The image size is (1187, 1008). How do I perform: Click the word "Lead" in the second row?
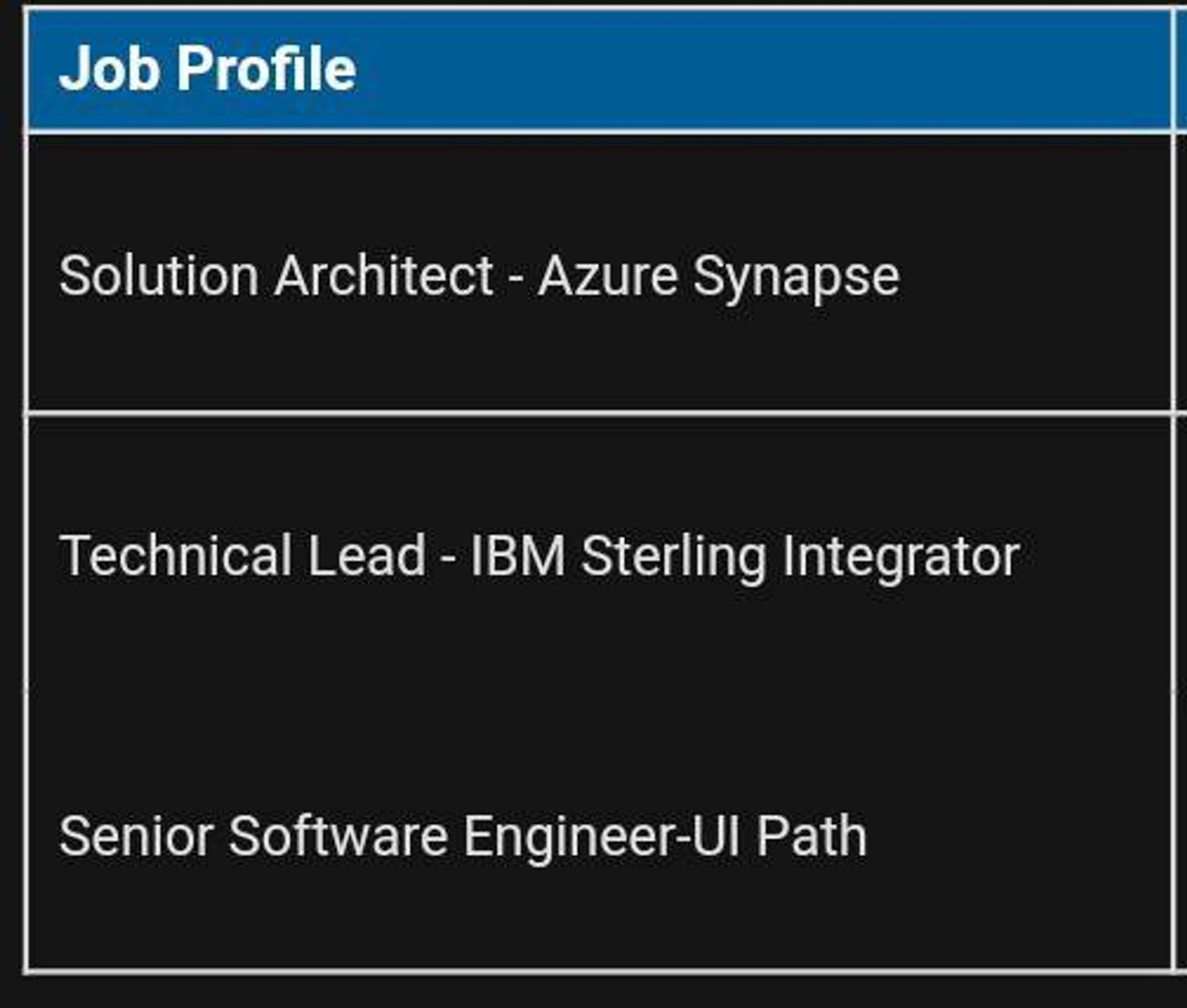(367, 555)
